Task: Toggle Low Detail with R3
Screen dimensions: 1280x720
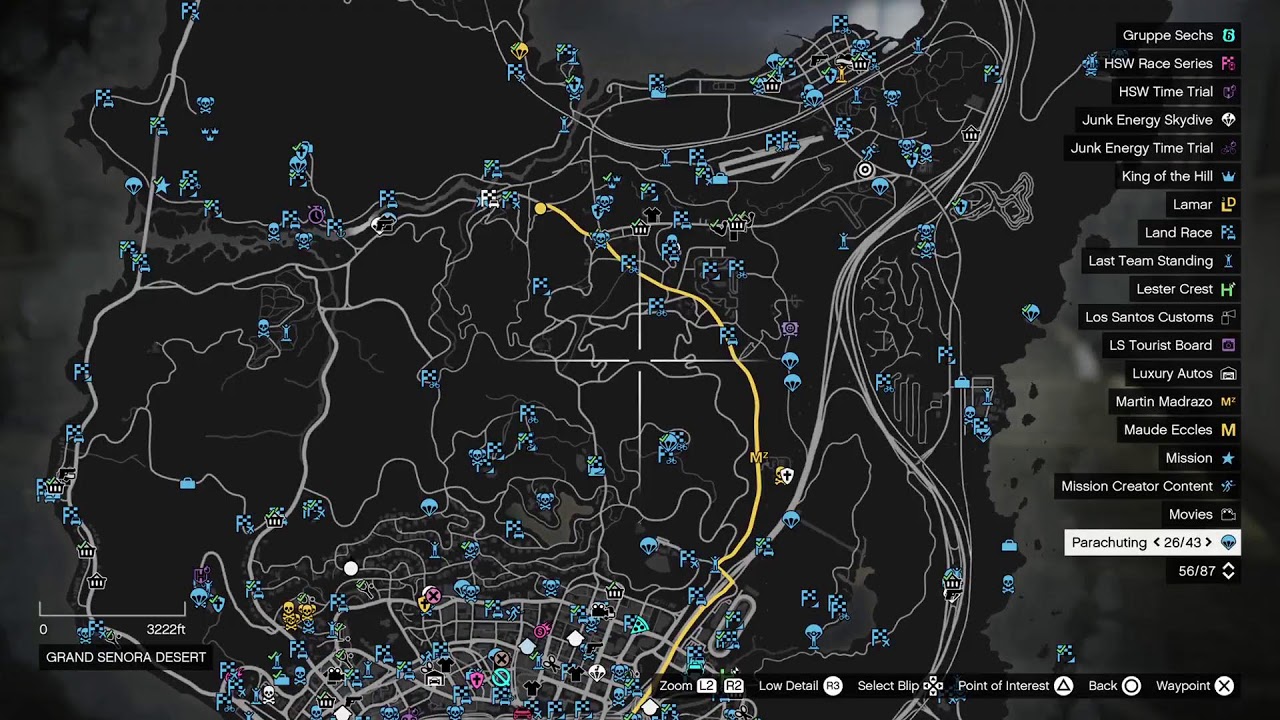Action: 832,686
